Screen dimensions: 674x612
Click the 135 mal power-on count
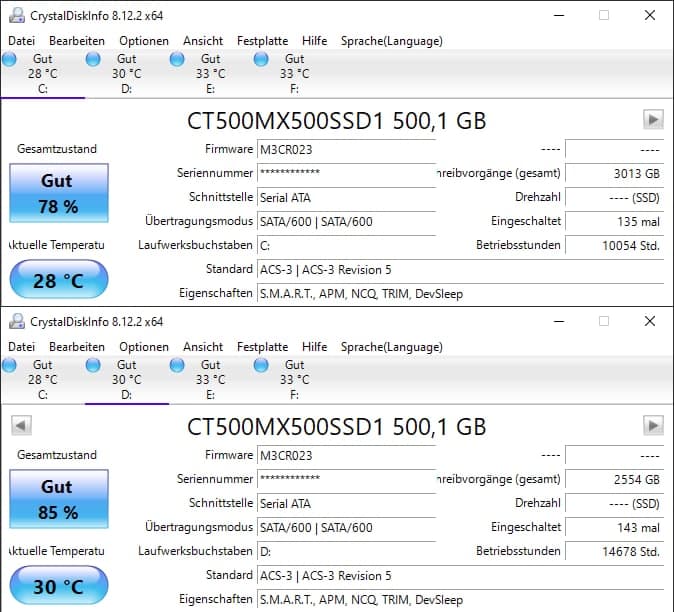click(614, 222)
